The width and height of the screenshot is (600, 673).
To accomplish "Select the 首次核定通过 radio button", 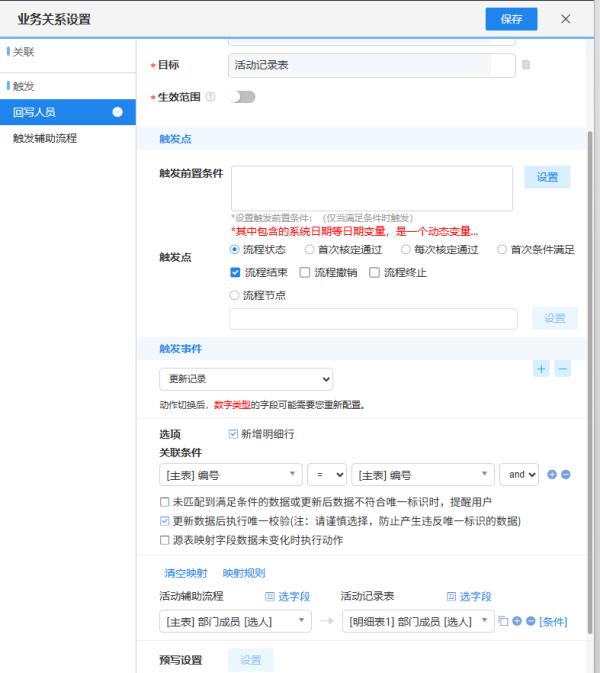I will (310, 250).
